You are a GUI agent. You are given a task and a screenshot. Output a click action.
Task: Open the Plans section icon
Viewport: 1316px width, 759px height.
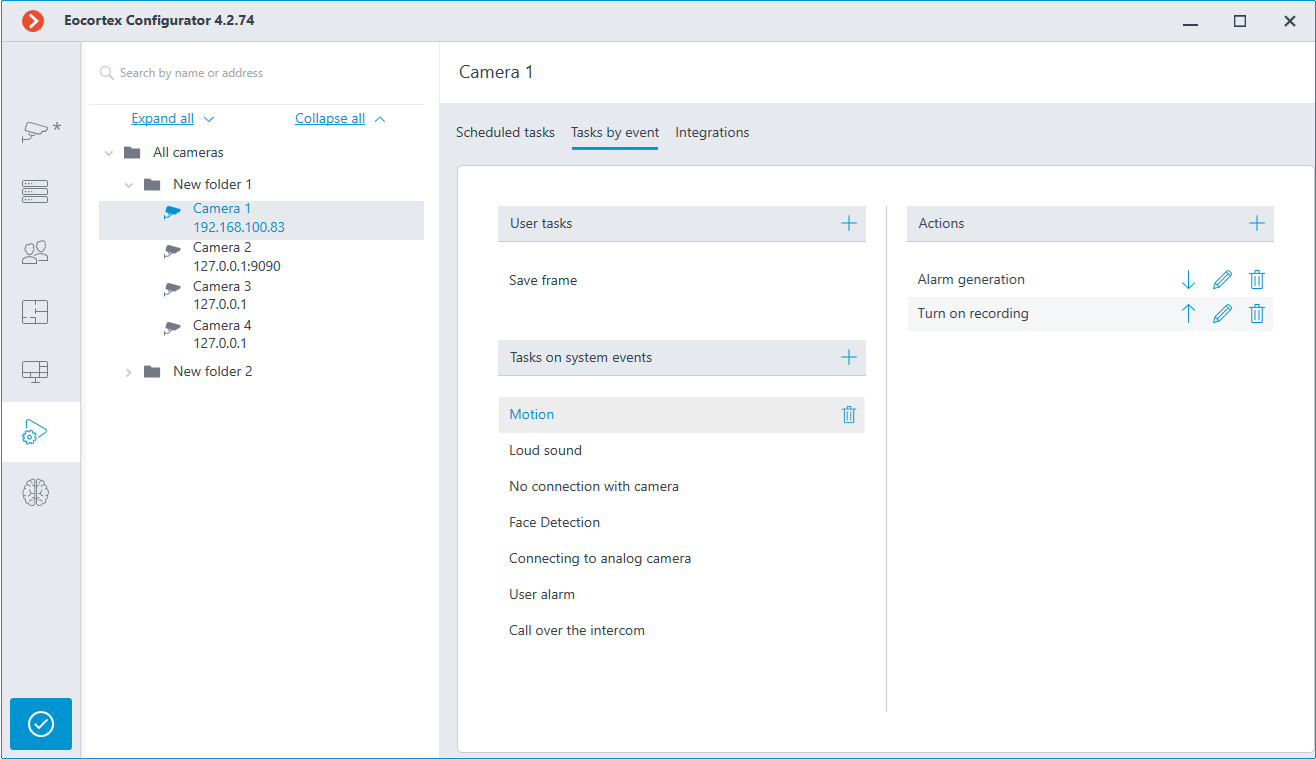point(35,312)
